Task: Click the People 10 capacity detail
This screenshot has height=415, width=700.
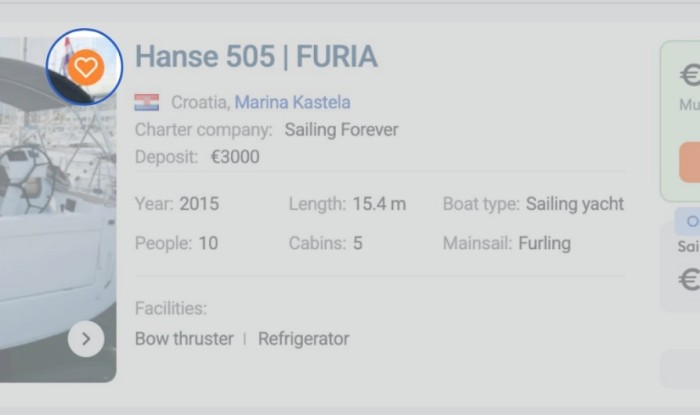Action: [207, 243]
